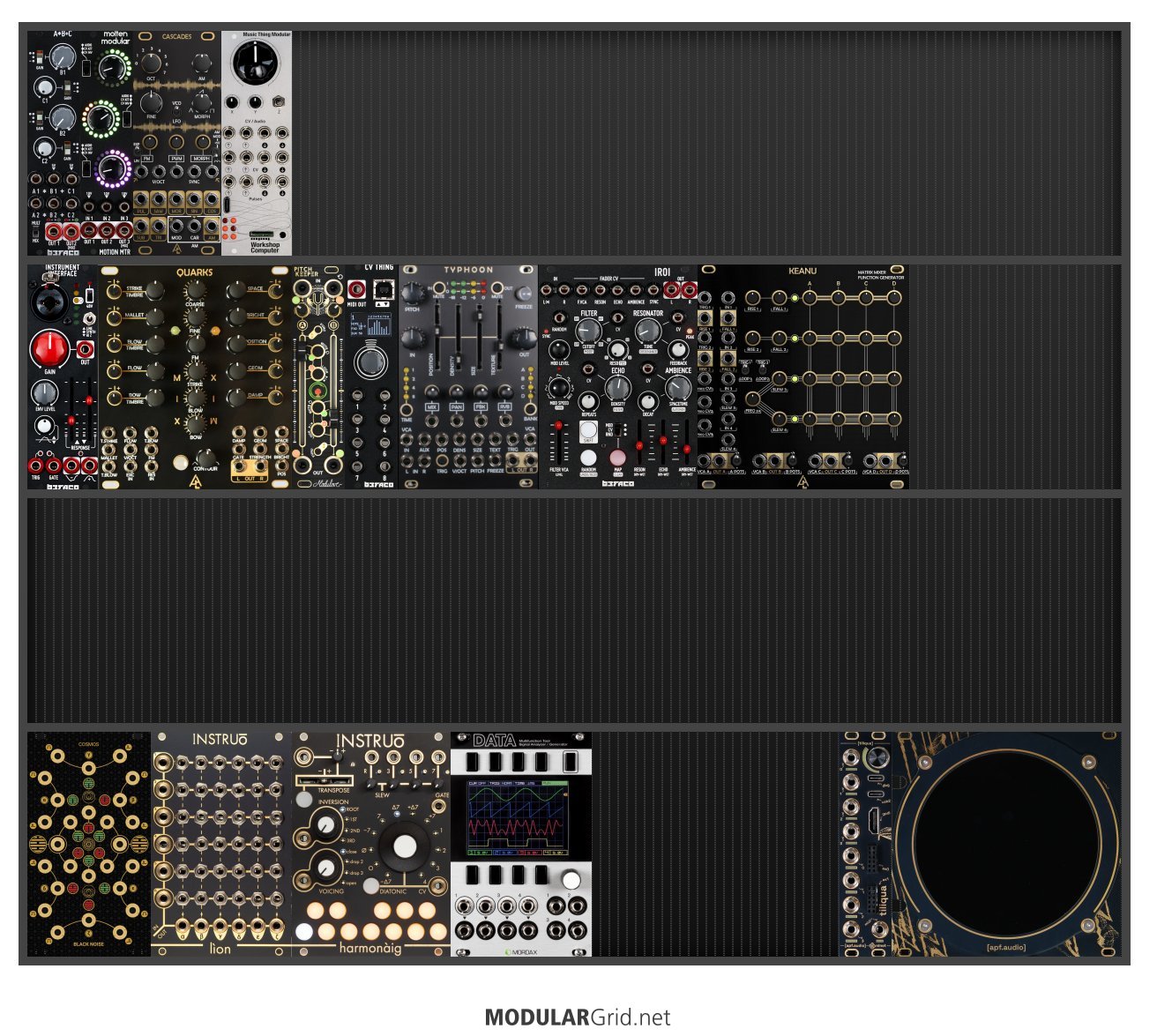This screenshot has height=1036, width=1157.
Task: Click the B2 knob on A*B+C
Action: point(62,117)
